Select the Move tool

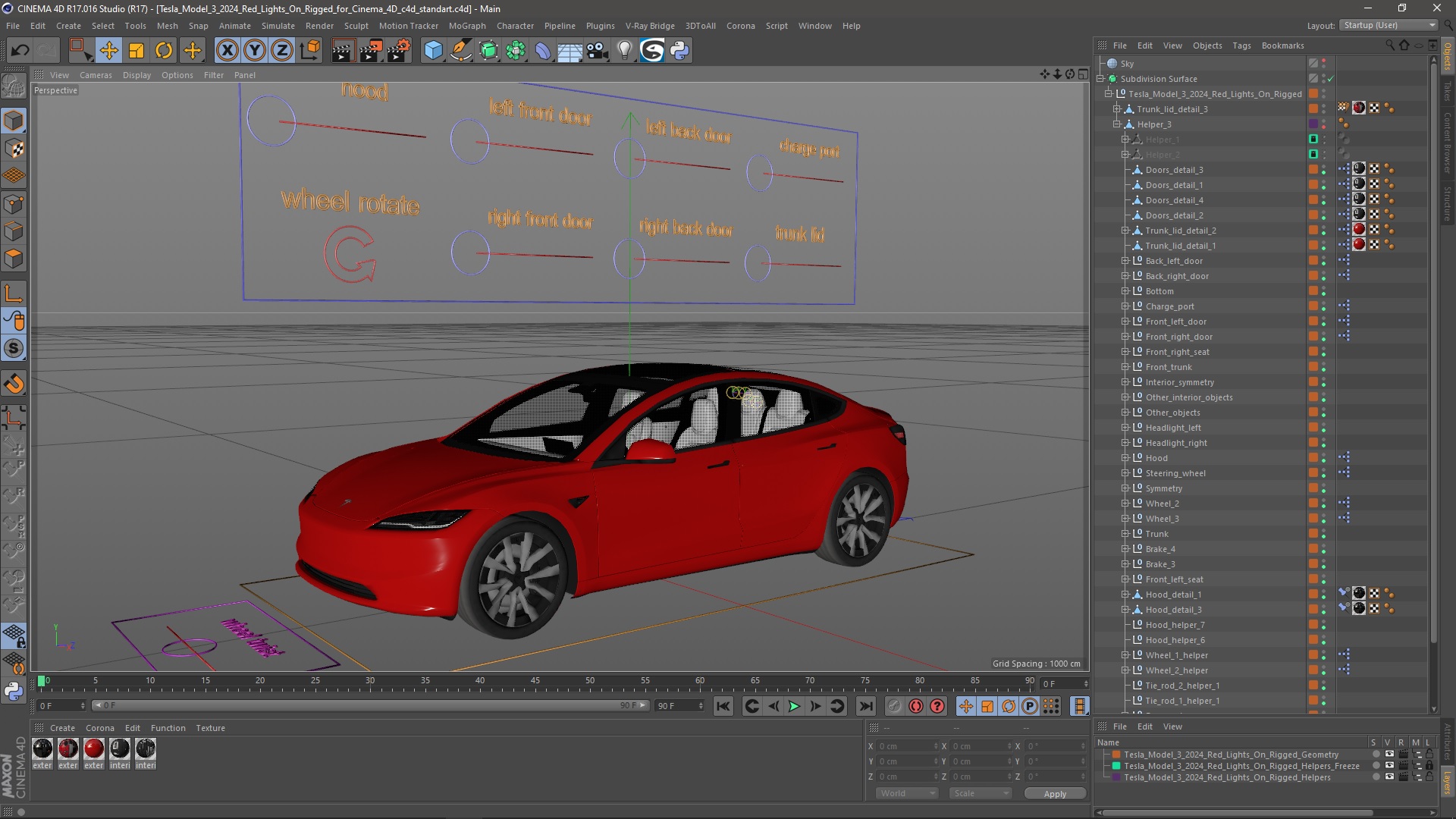click(x=108, y=51)
